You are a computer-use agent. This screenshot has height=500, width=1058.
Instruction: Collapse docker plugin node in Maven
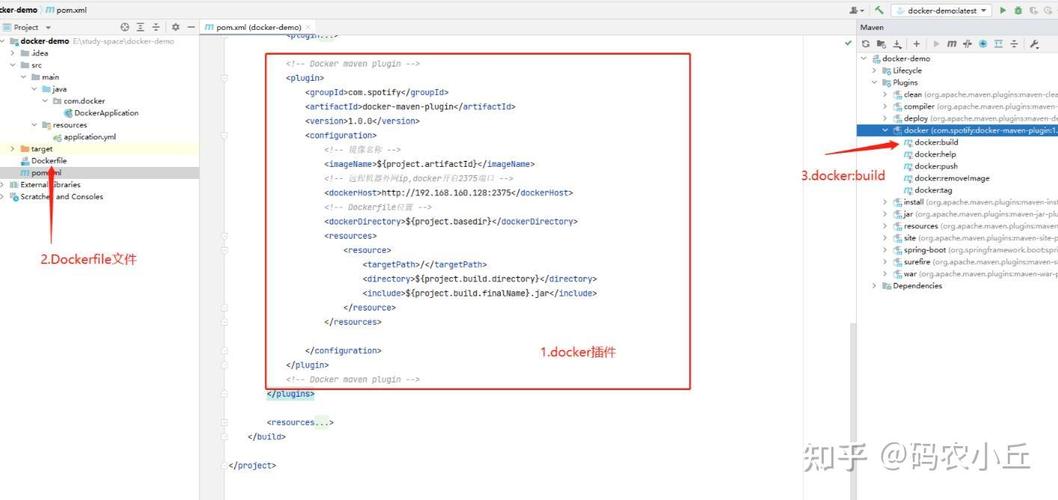(885, 130)
